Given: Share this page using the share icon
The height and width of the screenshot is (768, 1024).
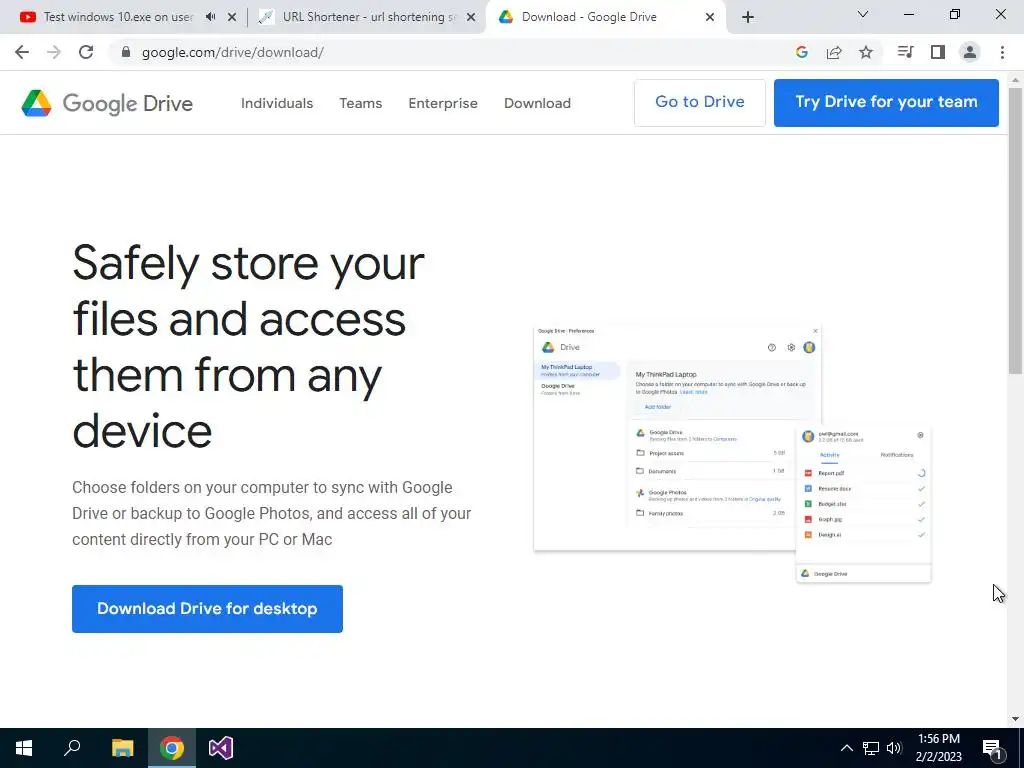Looking at the screenshot, I should (x=834, y=52).
